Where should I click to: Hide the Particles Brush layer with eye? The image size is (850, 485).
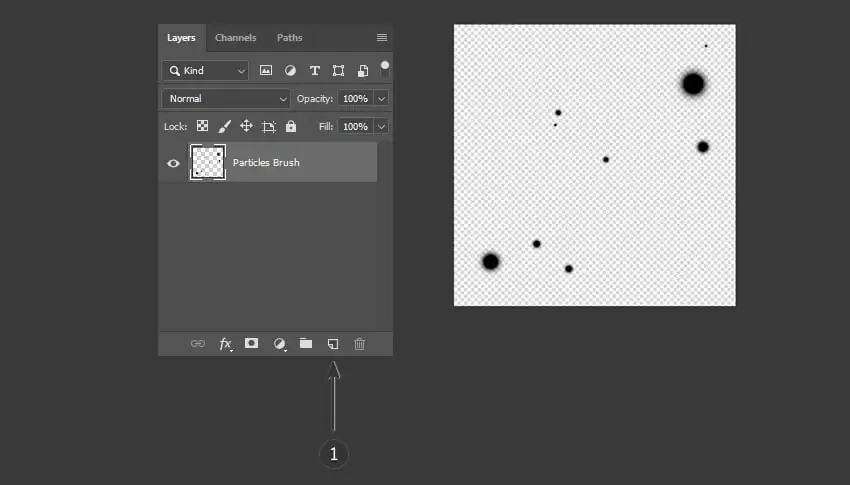click(173, 163)
